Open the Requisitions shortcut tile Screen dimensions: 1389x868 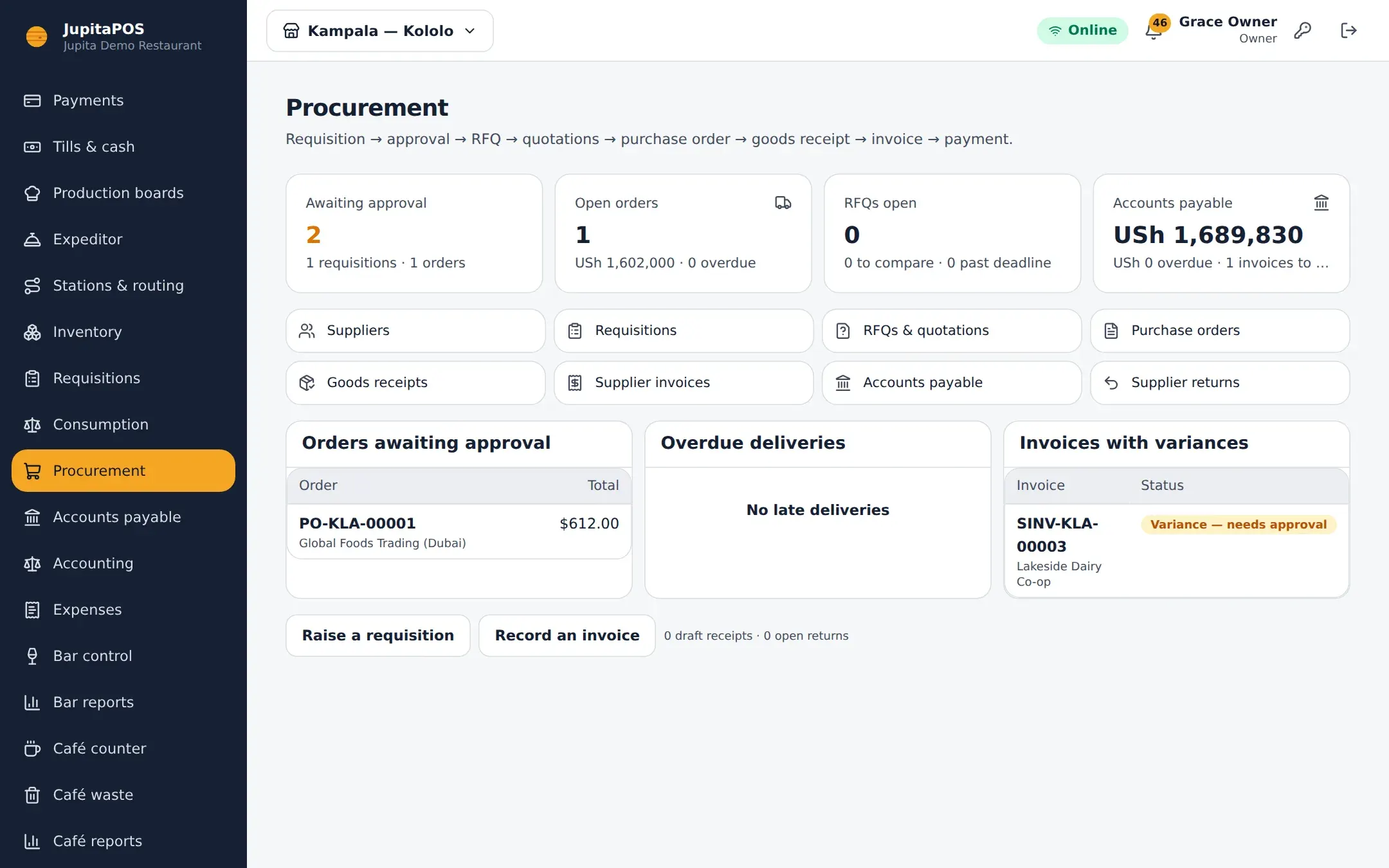coord(684,330)
